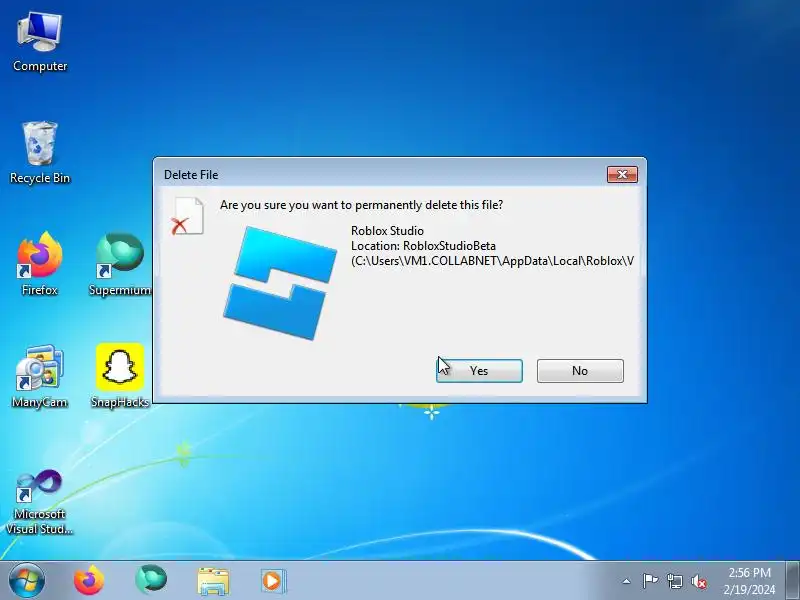This screenshot has width=800, height=600.
Task: Select the Recycle Bin desktop icon
Action: (x=40, y=153)
